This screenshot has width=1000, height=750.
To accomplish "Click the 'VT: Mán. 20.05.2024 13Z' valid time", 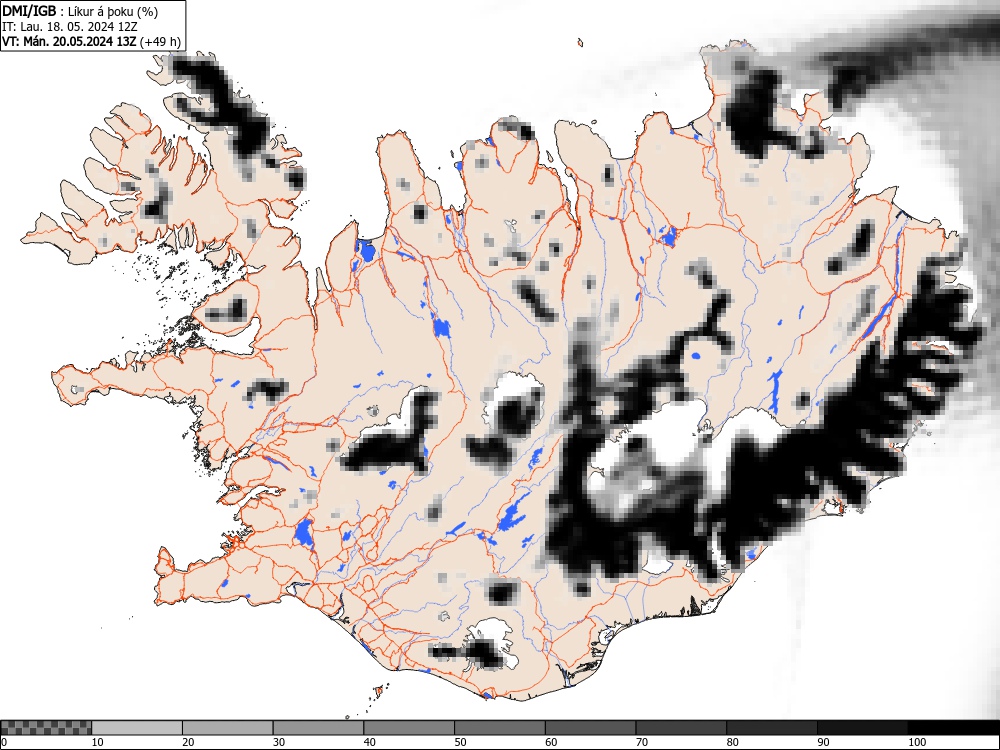I will (70, 42).
